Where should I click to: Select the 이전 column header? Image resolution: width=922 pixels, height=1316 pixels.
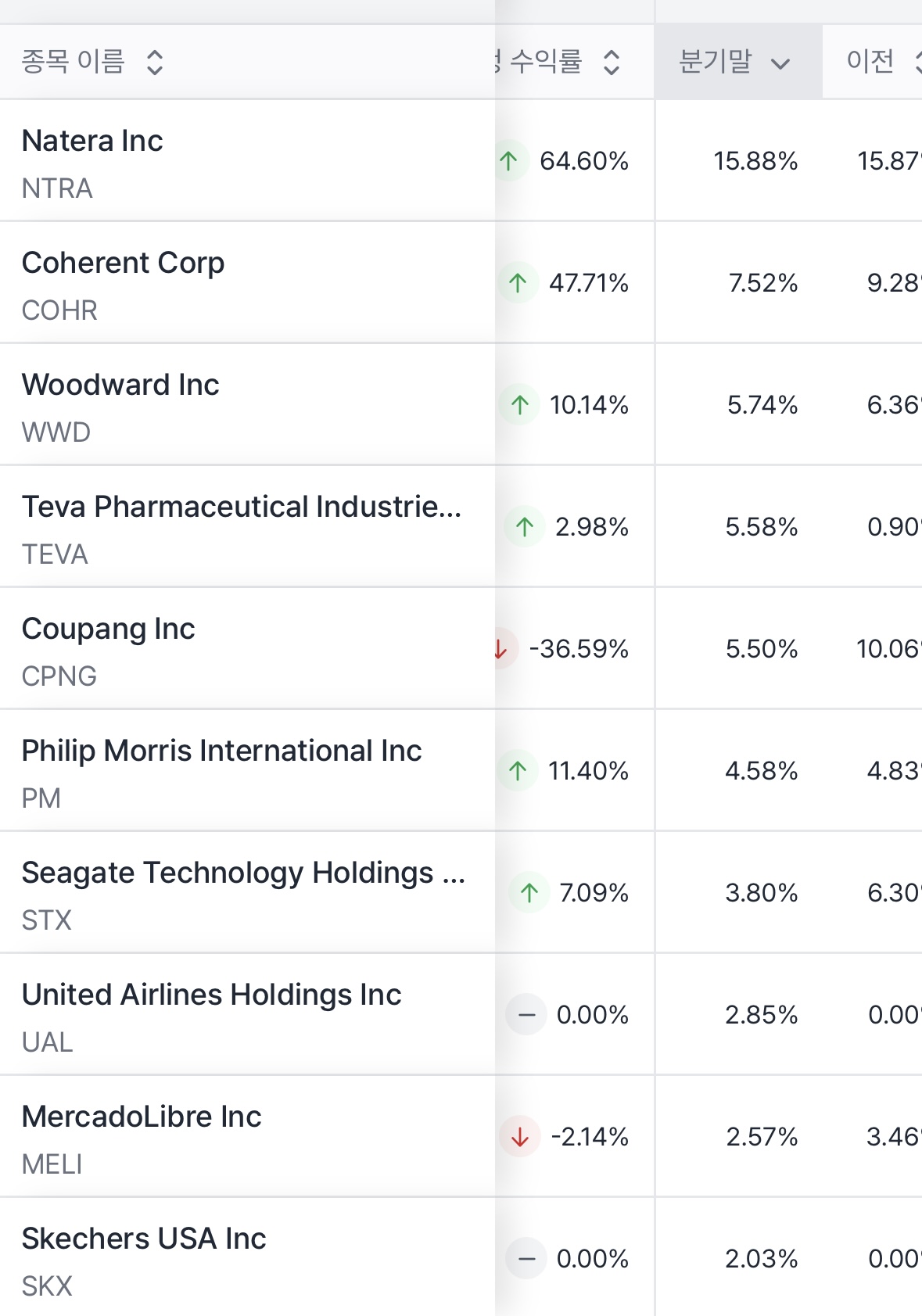tap(870, 61)
